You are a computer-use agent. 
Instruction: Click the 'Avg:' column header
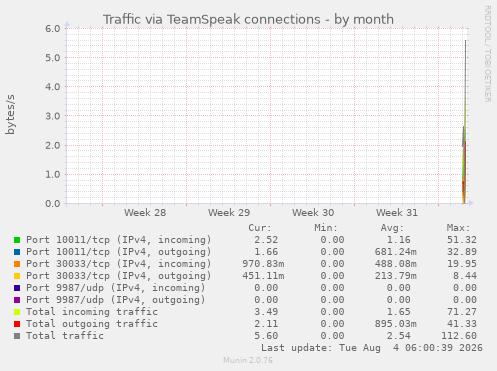(x=392, y=228)
